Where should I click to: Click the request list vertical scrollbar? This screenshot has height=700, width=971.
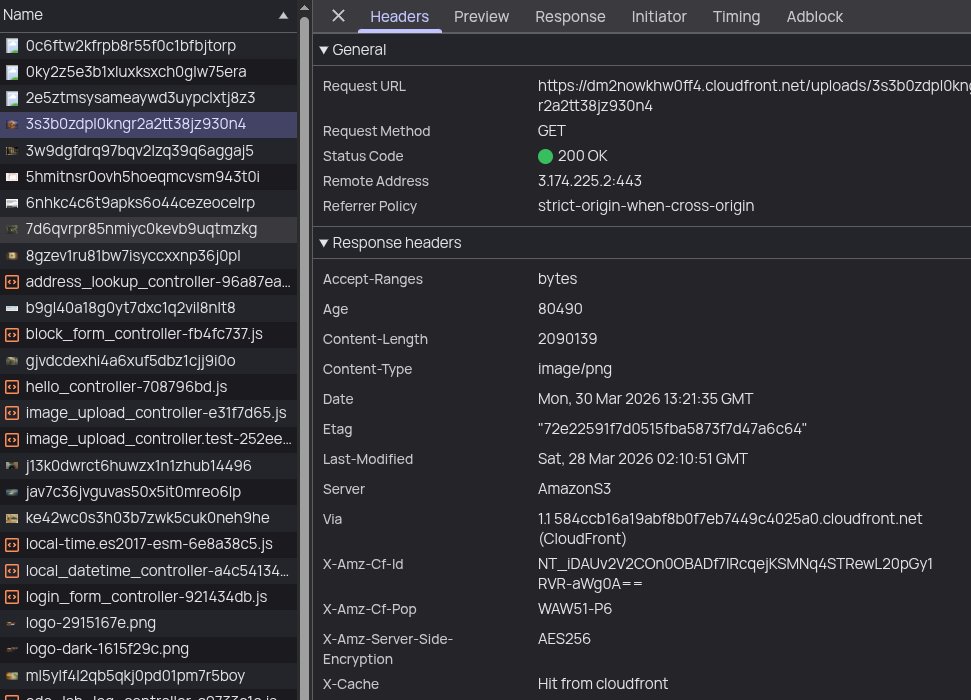click(x=304, y=359)
